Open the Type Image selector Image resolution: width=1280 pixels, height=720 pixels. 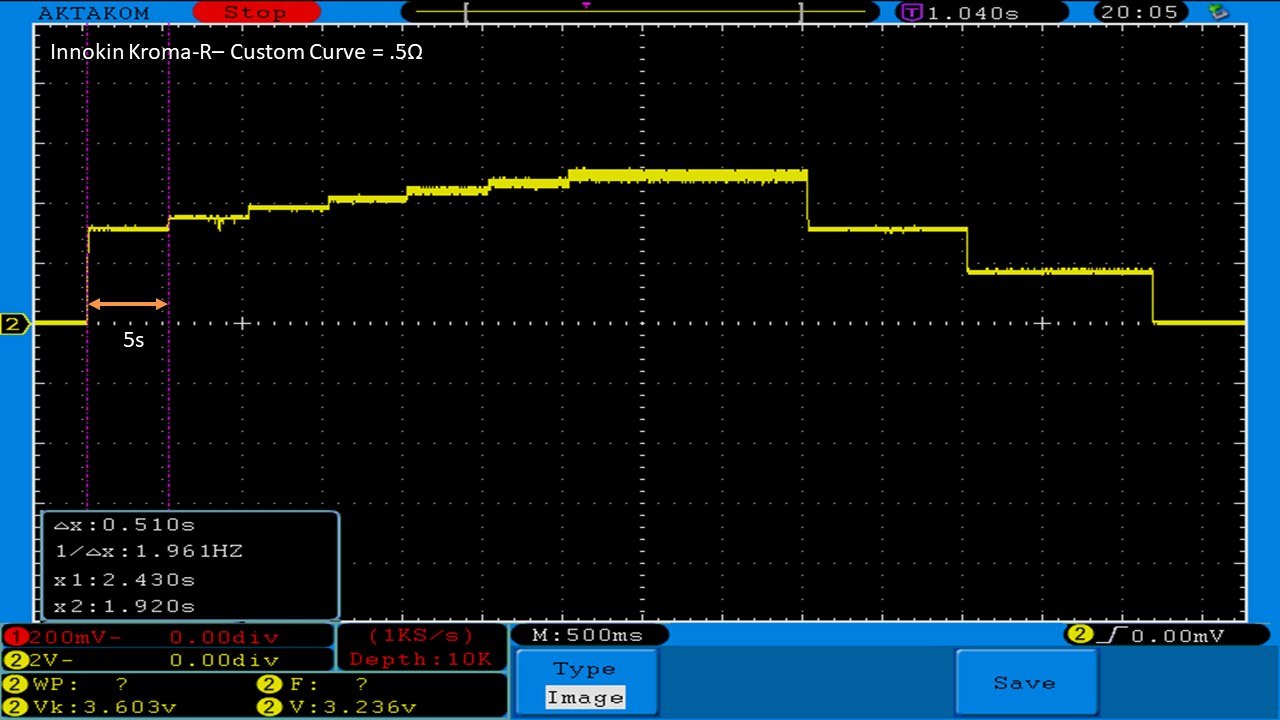(588, 684)
